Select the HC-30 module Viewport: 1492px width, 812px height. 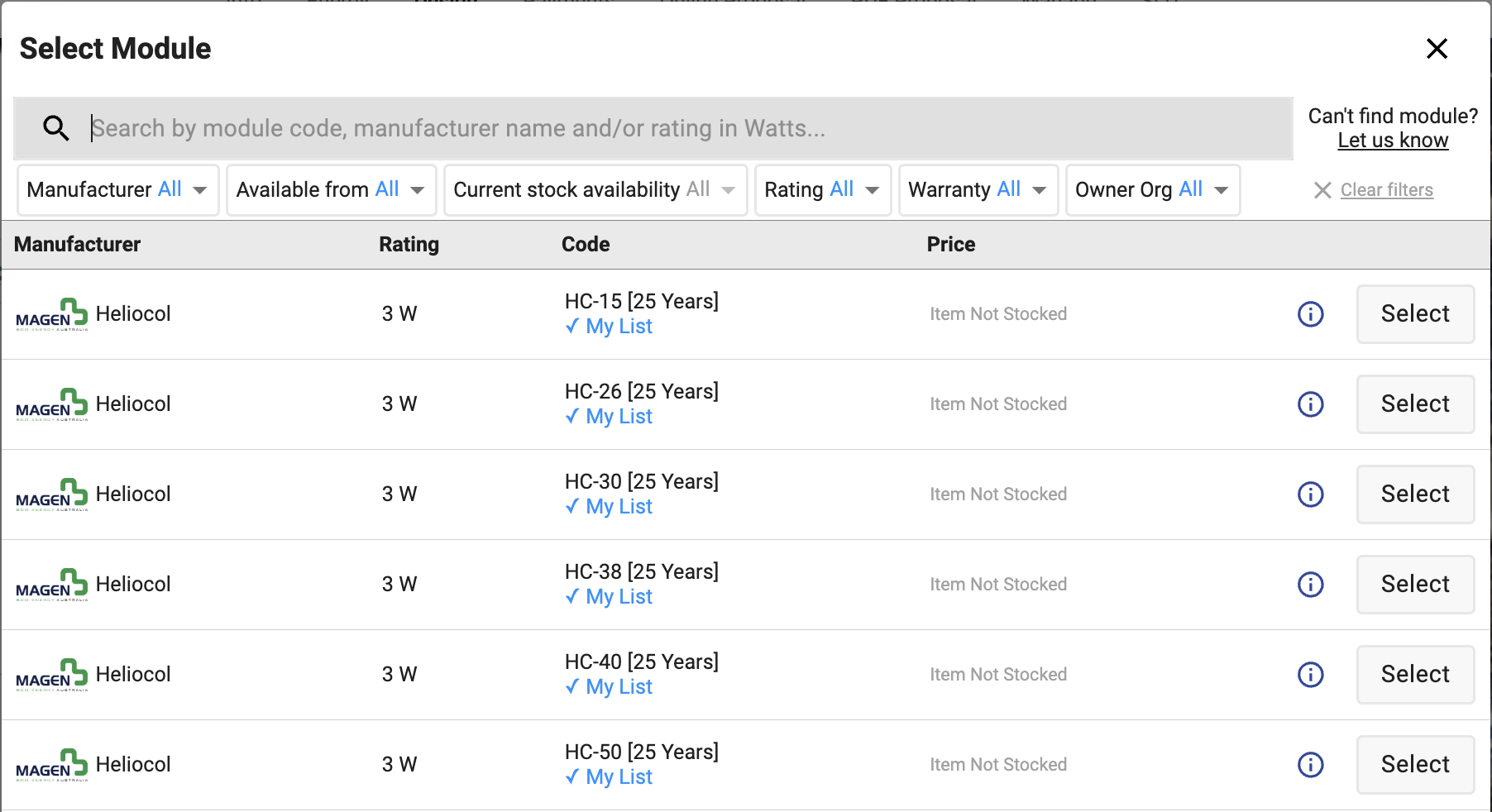pyautogui.click(x=1415, y=494)
